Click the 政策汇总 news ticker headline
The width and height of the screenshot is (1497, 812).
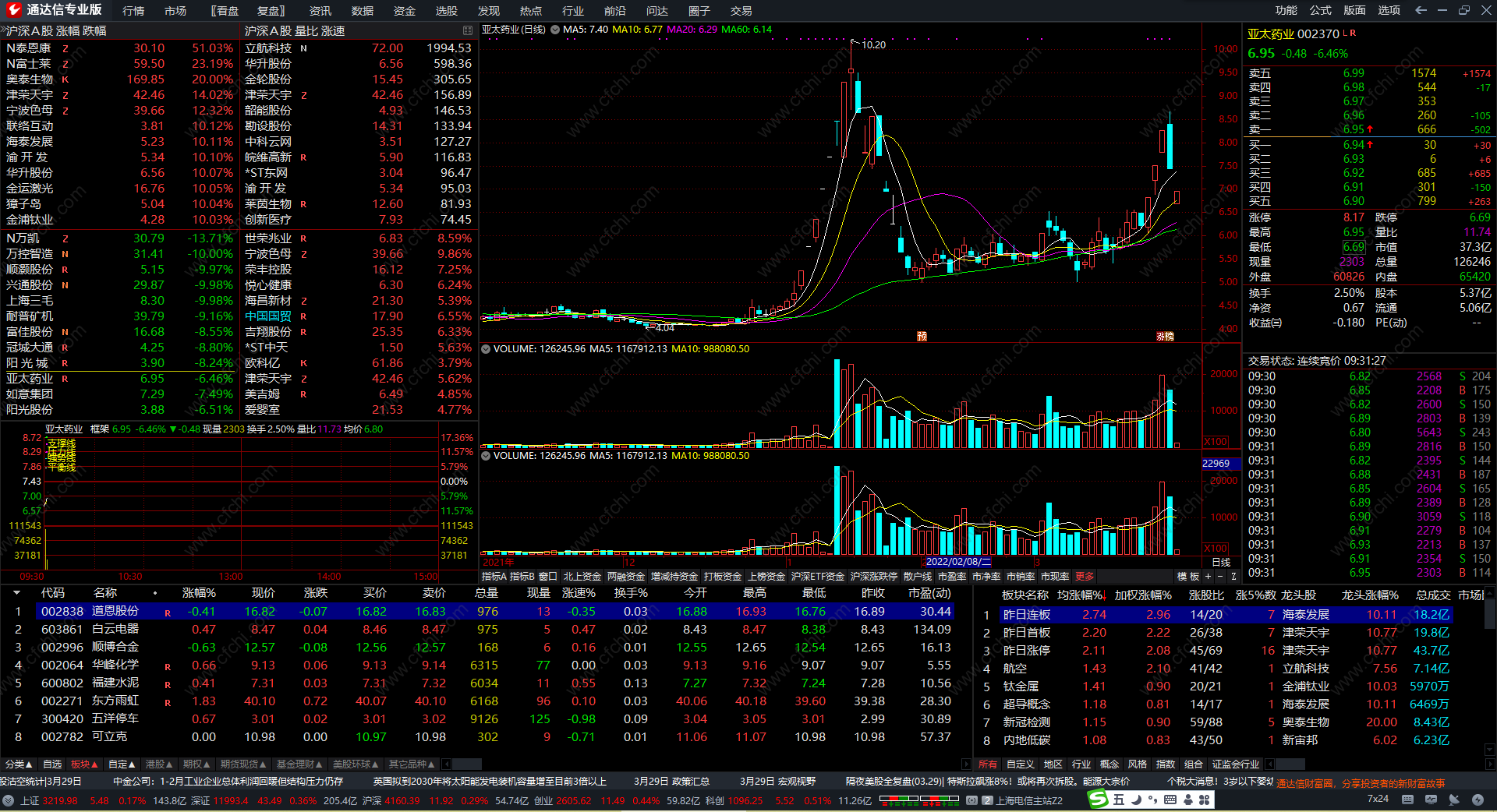pyautogui.click(x=671, y=782)
